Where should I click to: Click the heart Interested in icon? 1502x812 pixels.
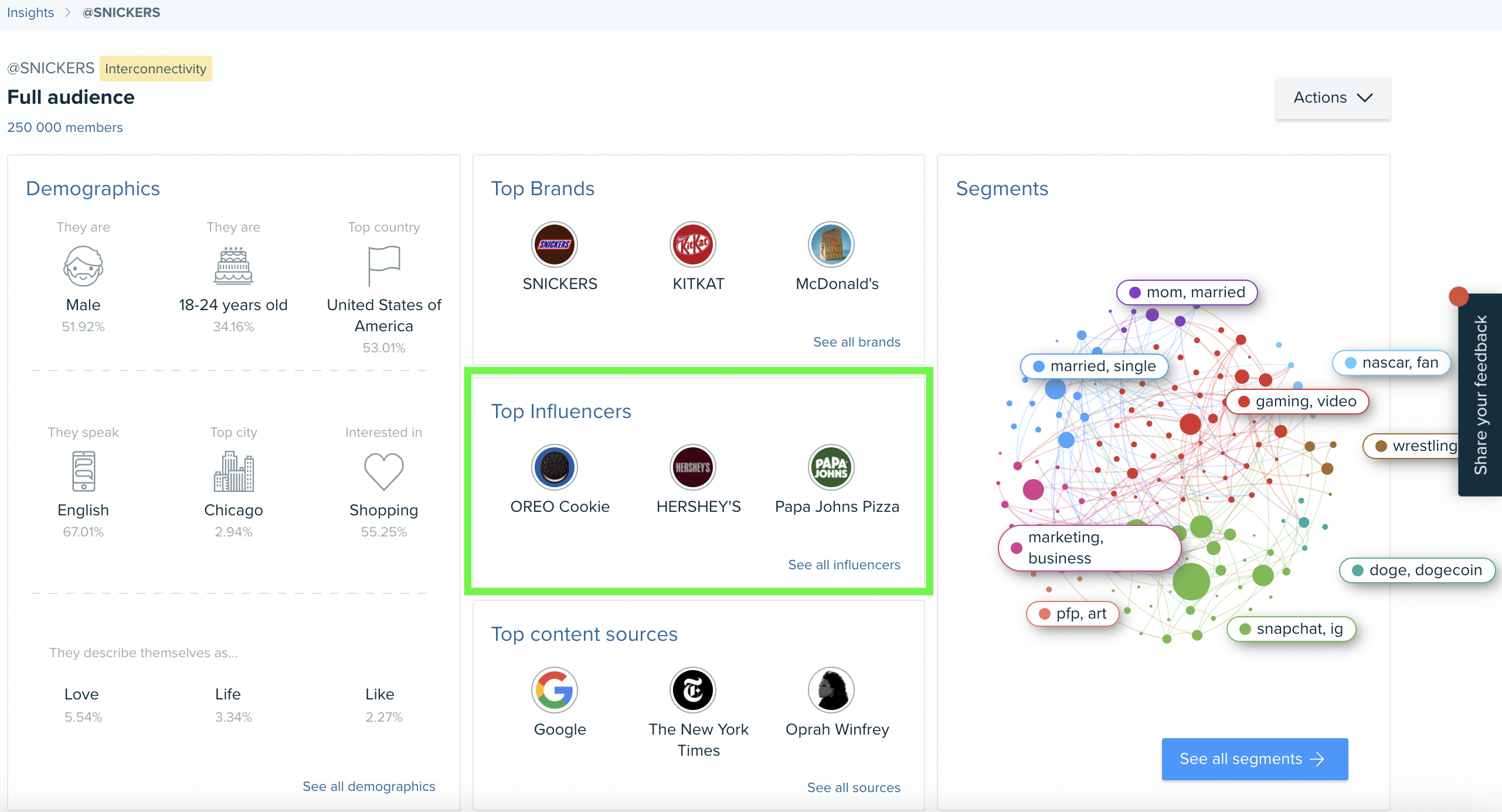pyautogui.click(x=383, y=471)
